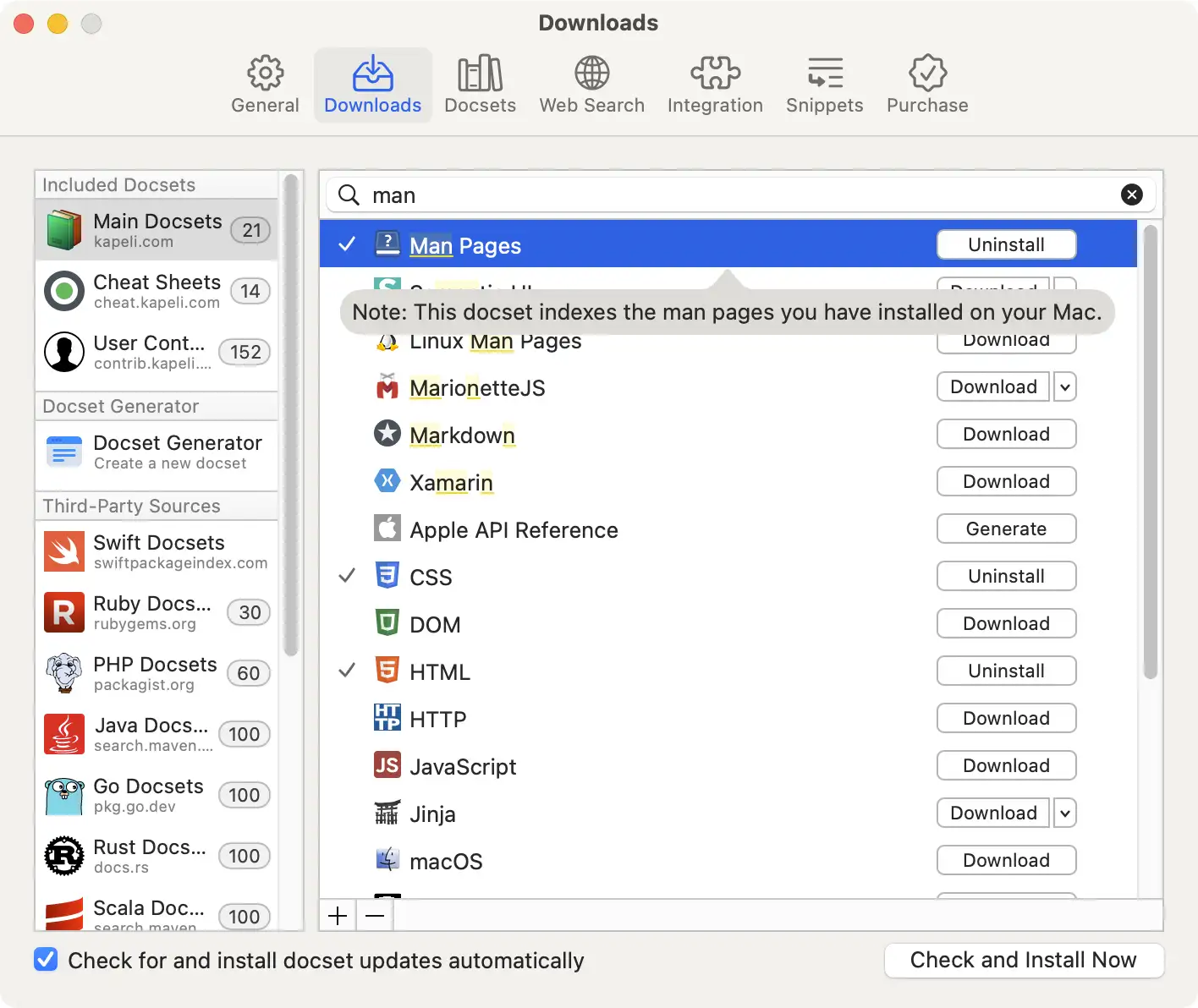Clear the search field text
The height and width of the screenshot is (1008, 1198).
click(1131, 195)
